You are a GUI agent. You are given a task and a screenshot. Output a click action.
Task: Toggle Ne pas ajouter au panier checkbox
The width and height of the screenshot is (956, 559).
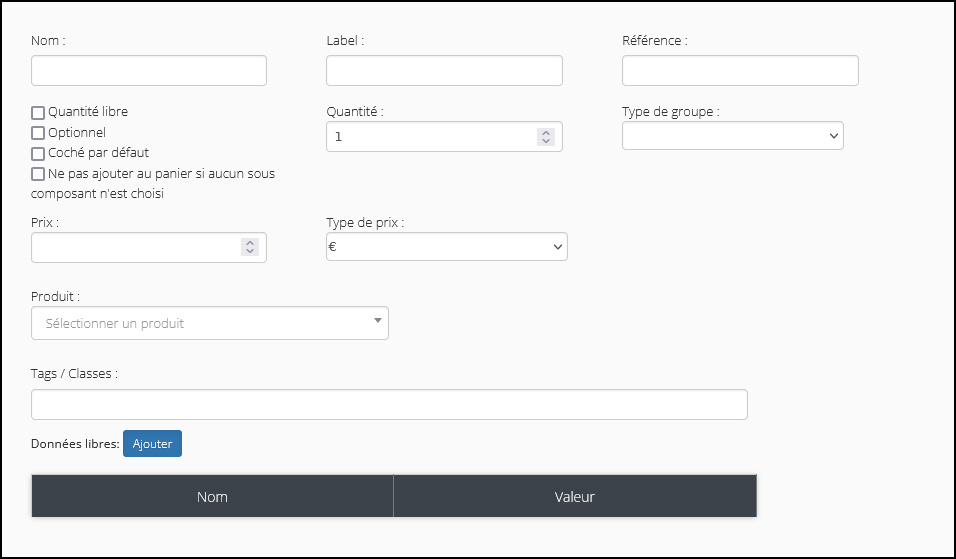38,174
